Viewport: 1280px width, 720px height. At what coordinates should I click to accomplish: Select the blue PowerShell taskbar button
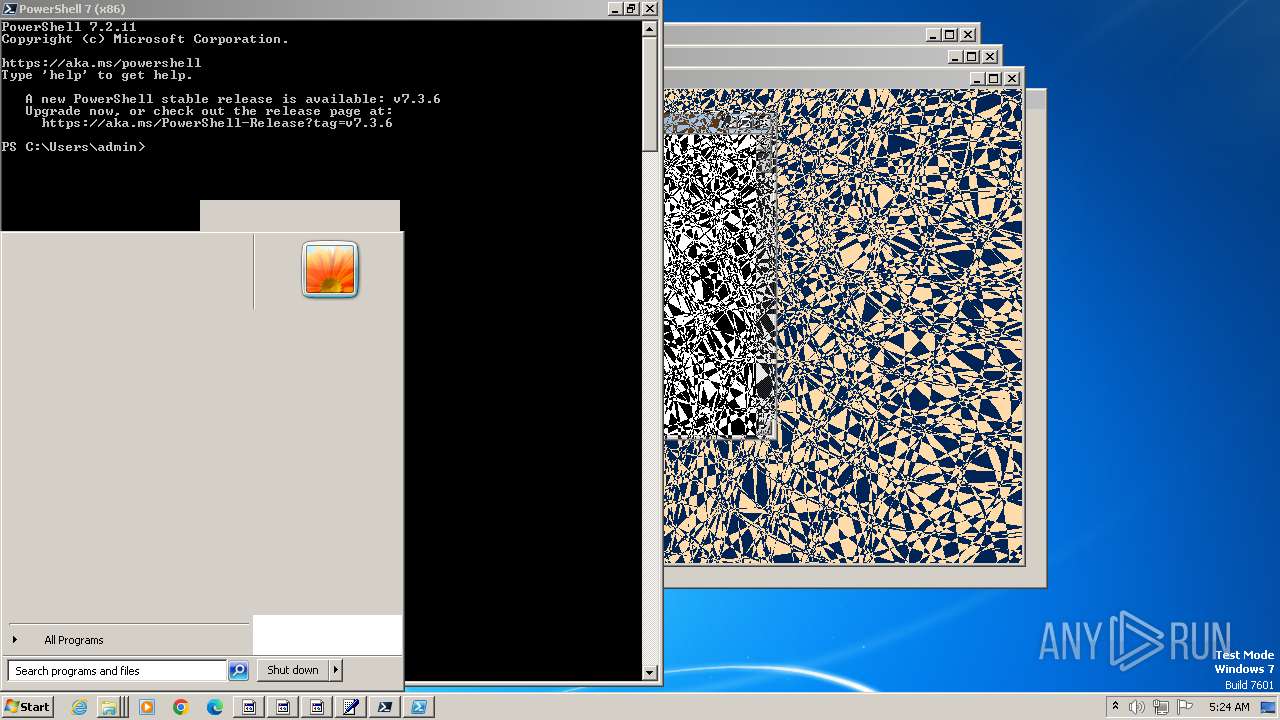419,707
